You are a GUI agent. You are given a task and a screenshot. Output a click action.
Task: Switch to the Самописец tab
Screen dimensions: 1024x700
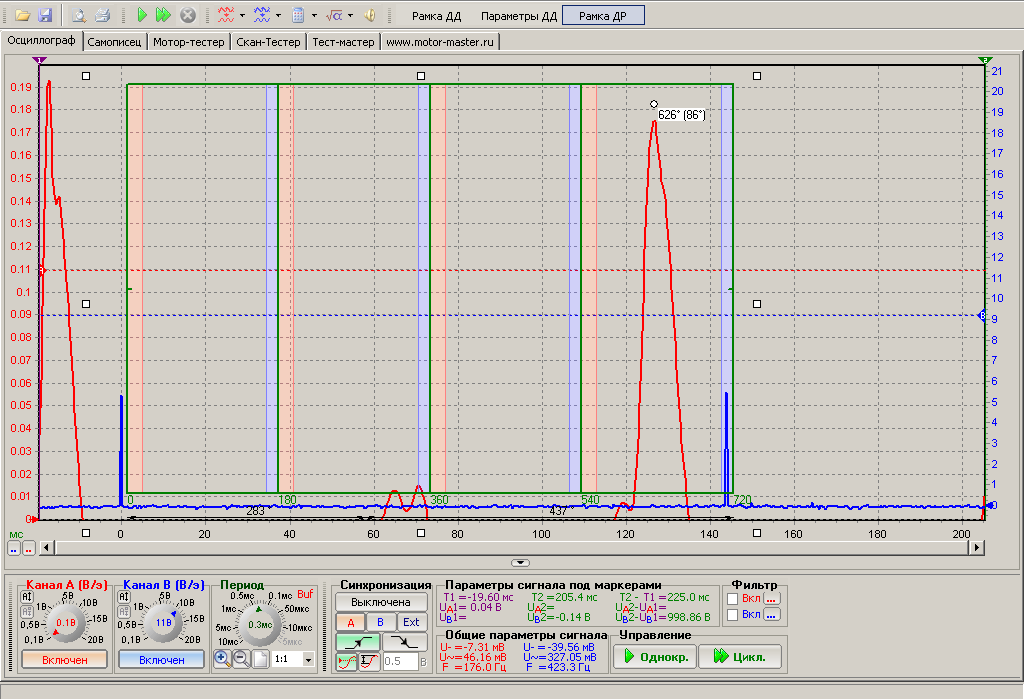(114, 42)
